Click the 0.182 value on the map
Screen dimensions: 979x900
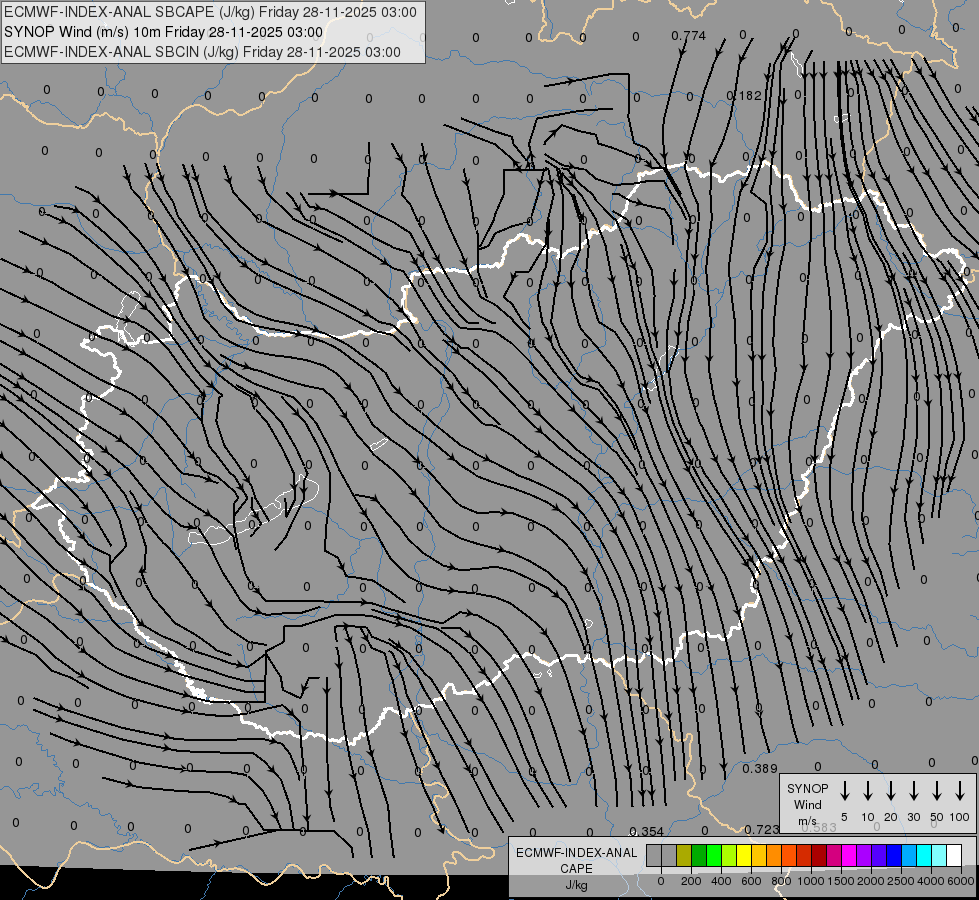(744, 96)
